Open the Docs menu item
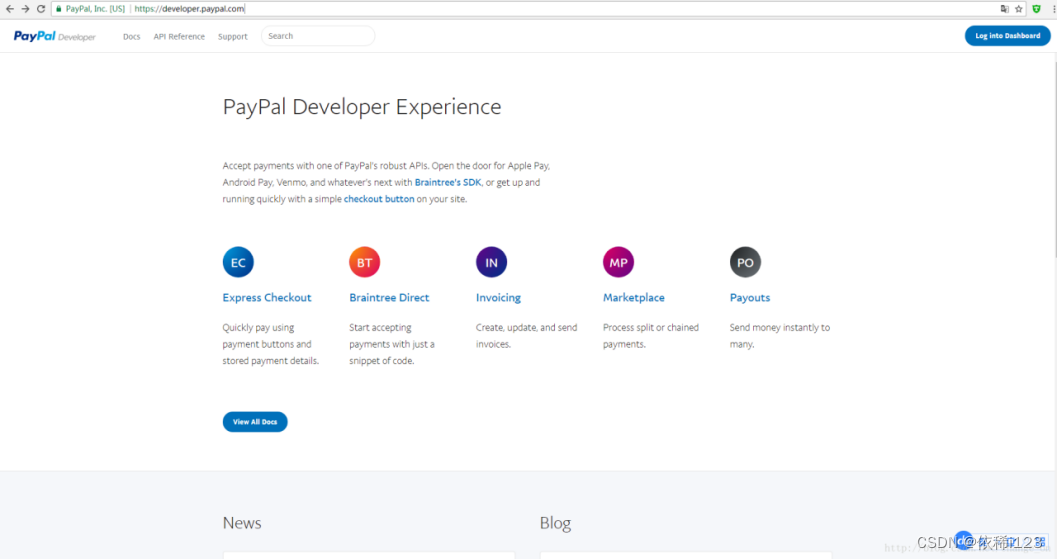The height and width of the screenshot is (560, 1057). point(131,36)
